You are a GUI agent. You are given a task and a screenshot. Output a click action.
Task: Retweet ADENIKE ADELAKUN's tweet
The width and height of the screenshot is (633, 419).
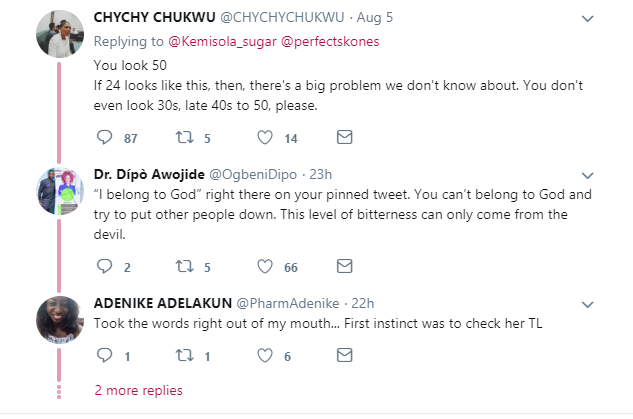click(183, 355)
